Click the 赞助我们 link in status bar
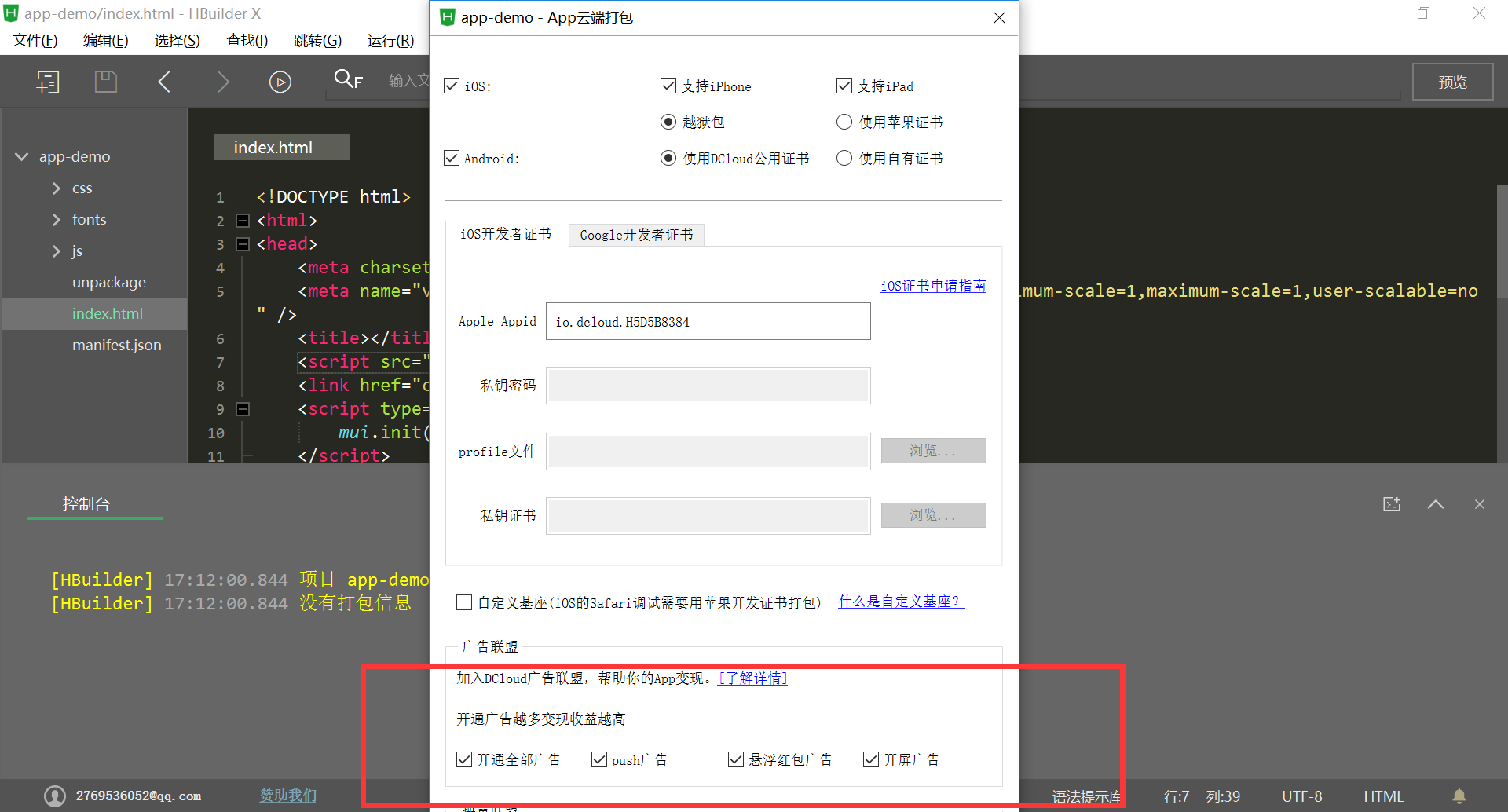This screenshot has height=812, width=1508. coord(288,796)
